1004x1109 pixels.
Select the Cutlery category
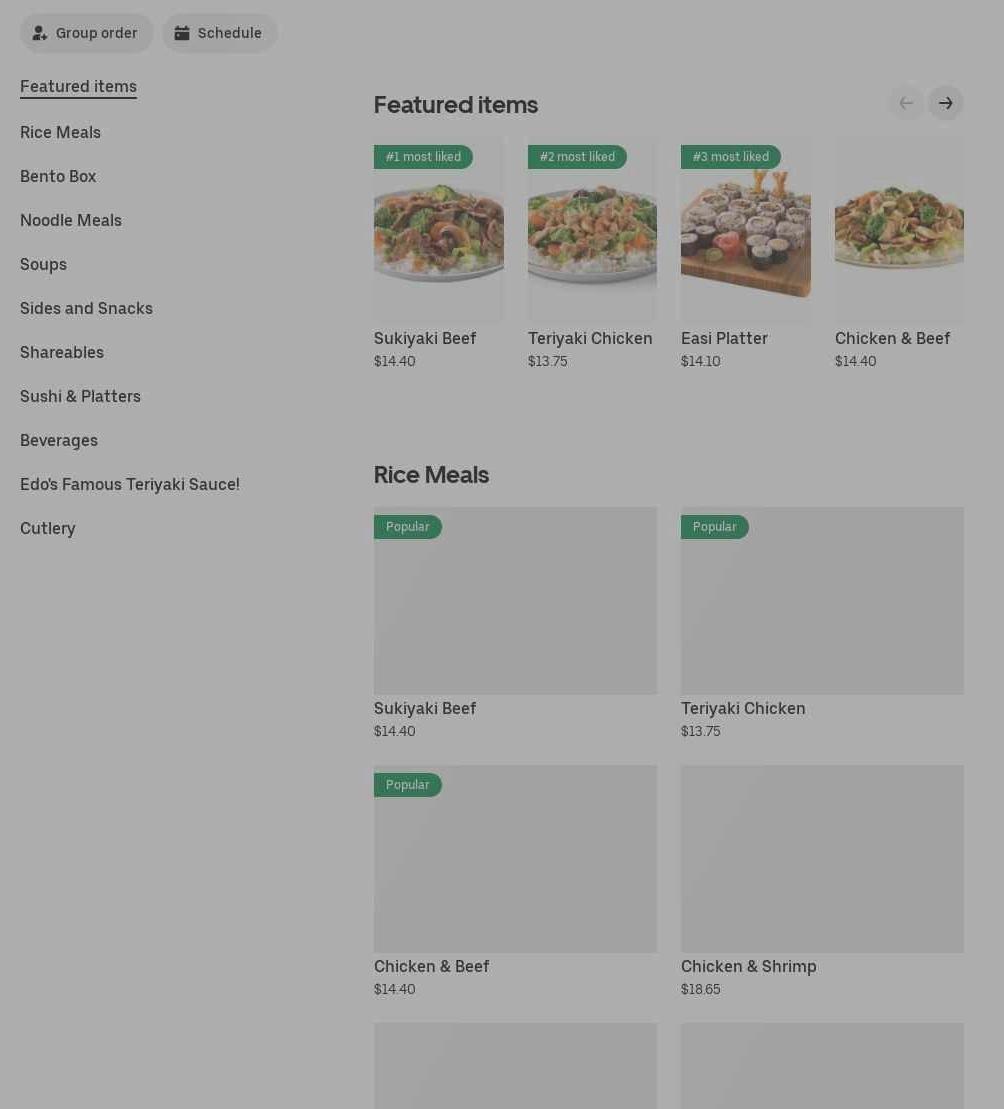point(48,528)
